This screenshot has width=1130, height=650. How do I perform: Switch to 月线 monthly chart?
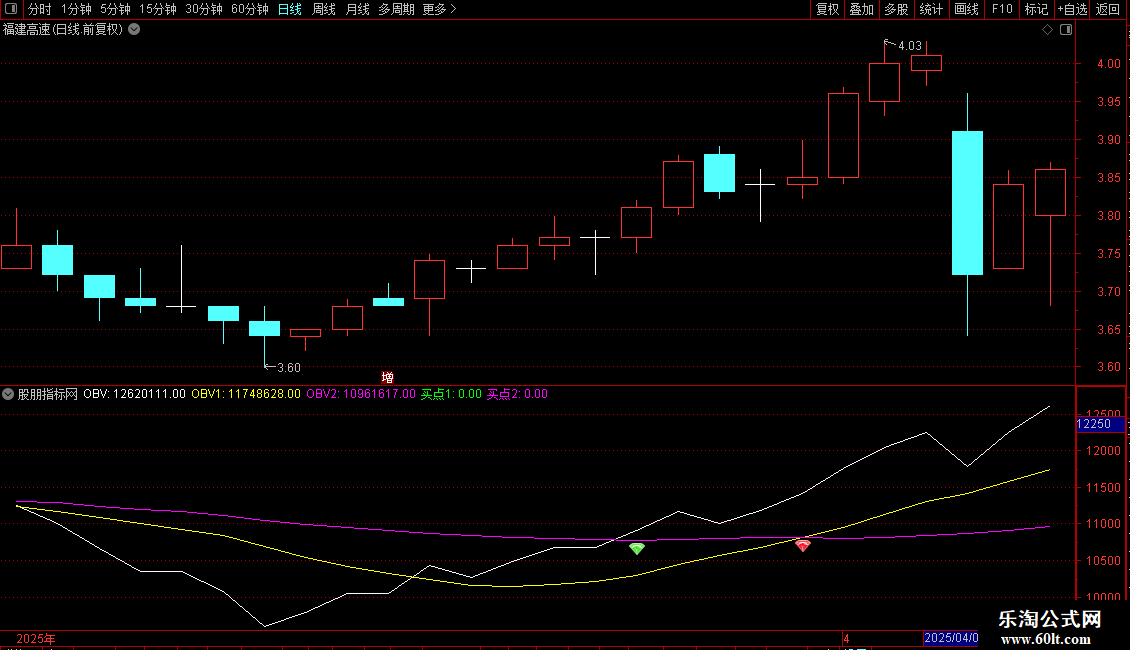pyautogui.click(x=357, y=9)
